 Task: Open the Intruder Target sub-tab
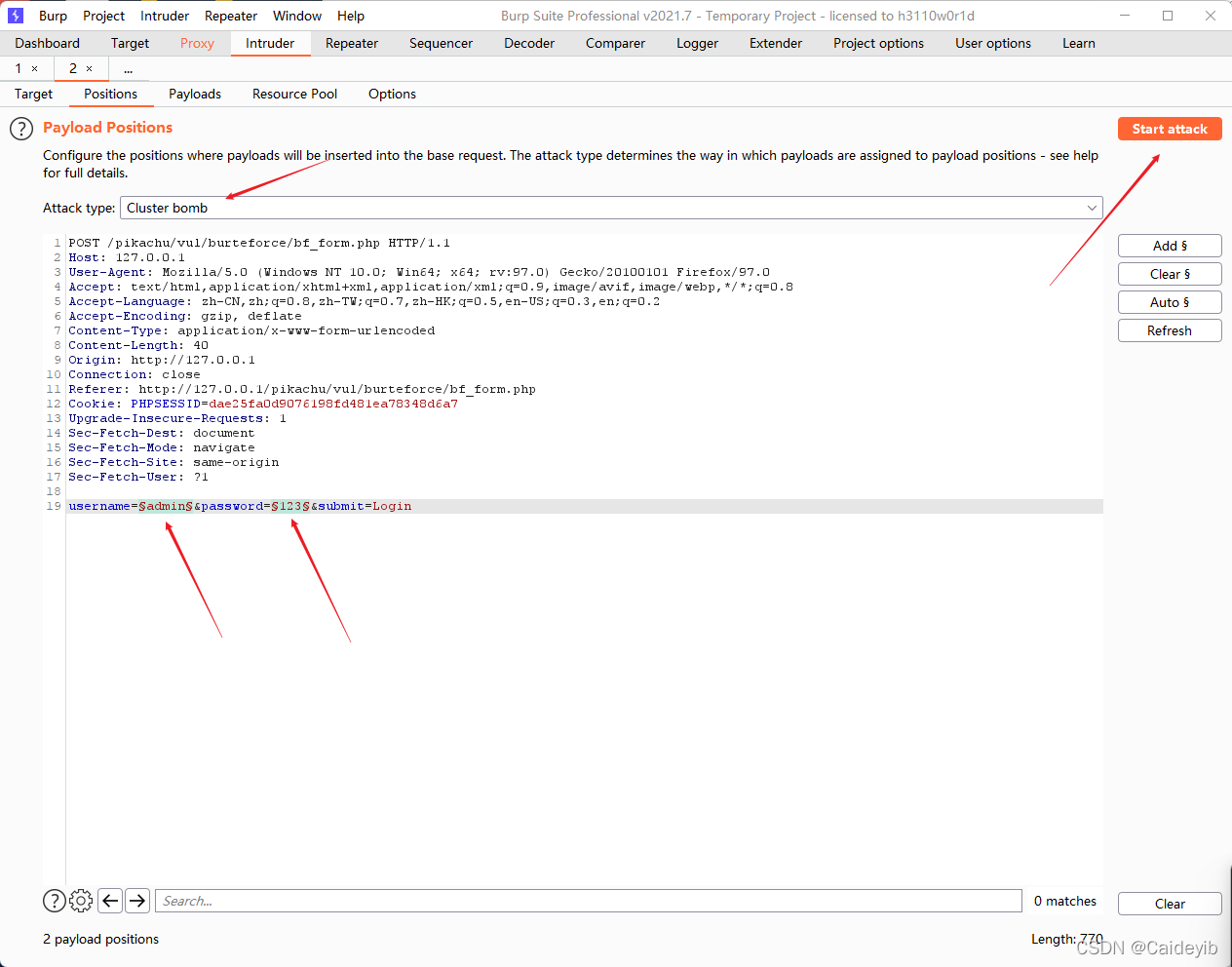coord(33,94)
